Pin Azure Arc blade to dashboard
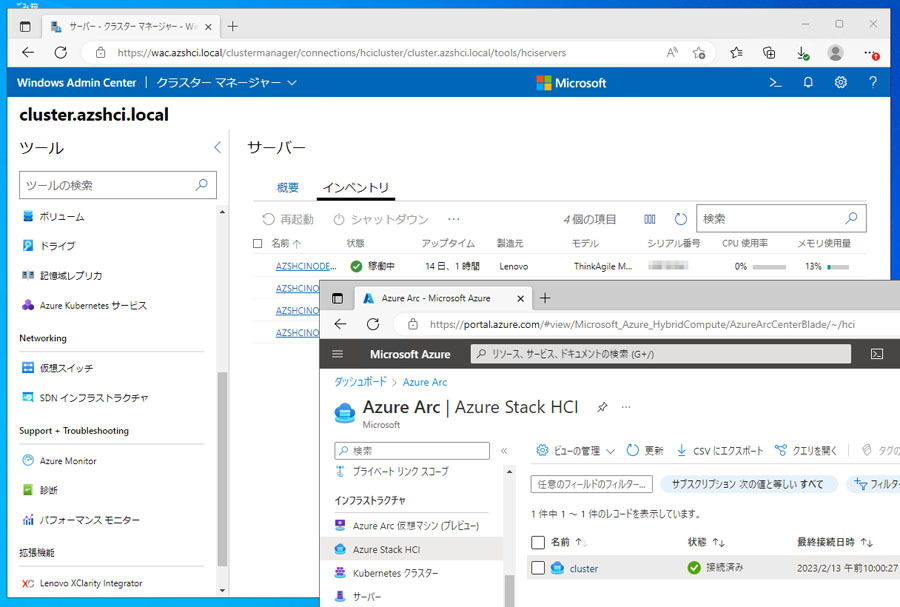900x607 pixels. 602,407
